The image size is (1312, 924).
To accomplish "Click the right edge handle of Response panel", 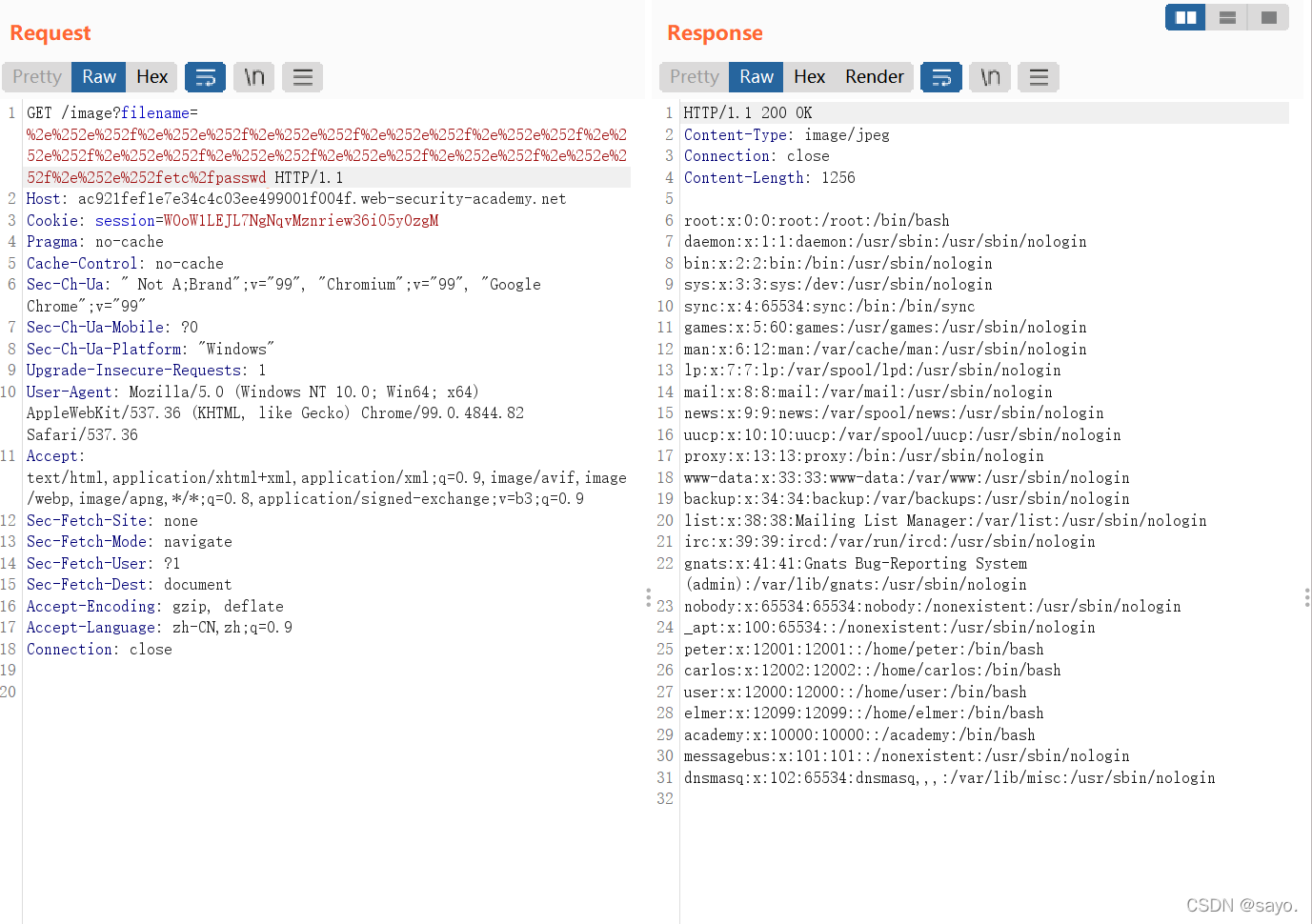I will tap(1306, 597).
